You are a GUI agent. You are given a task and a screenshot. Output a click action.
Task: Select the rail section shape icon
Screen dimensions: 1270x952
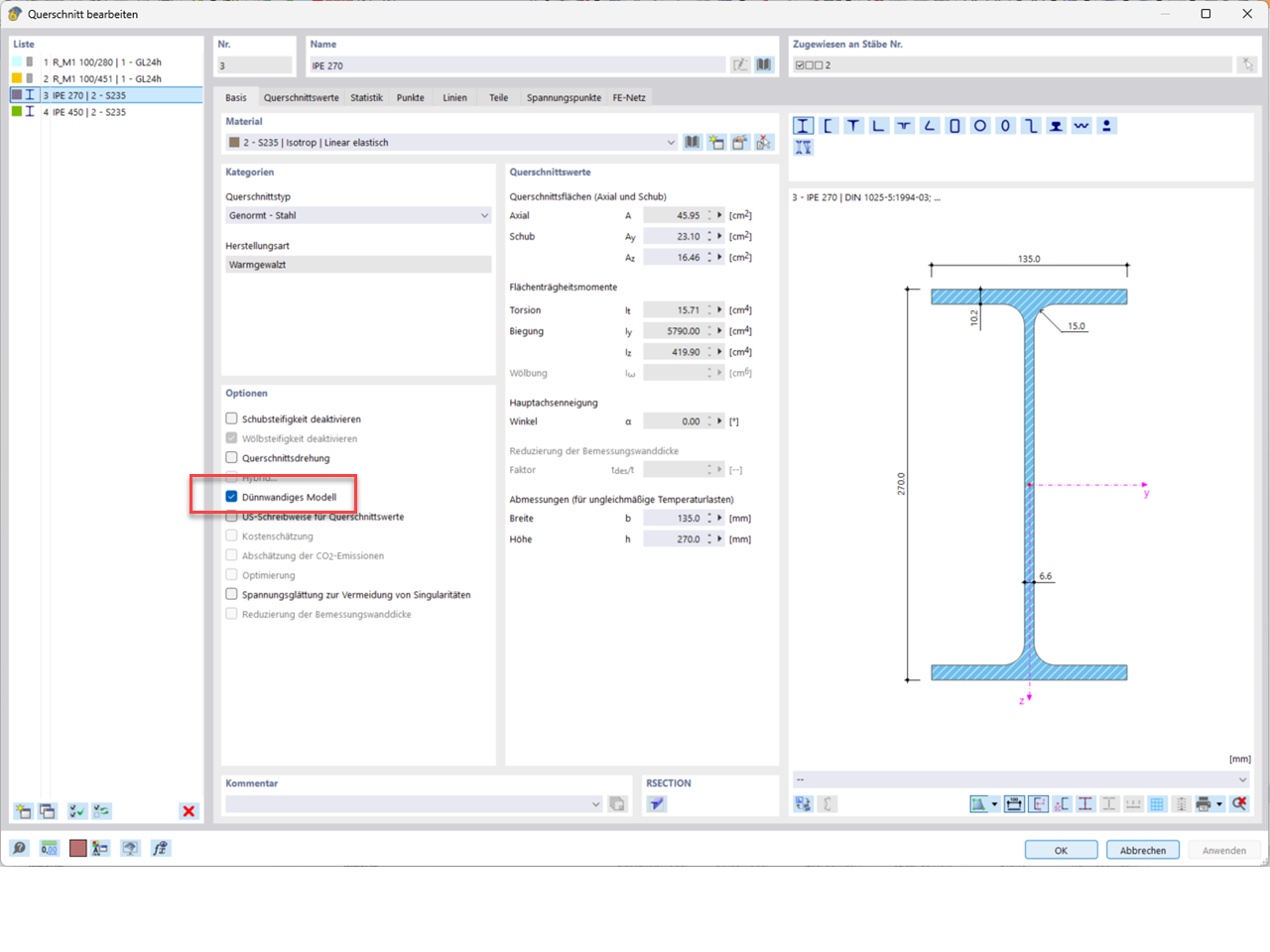pyautogui.click(x=1056, y=126)
